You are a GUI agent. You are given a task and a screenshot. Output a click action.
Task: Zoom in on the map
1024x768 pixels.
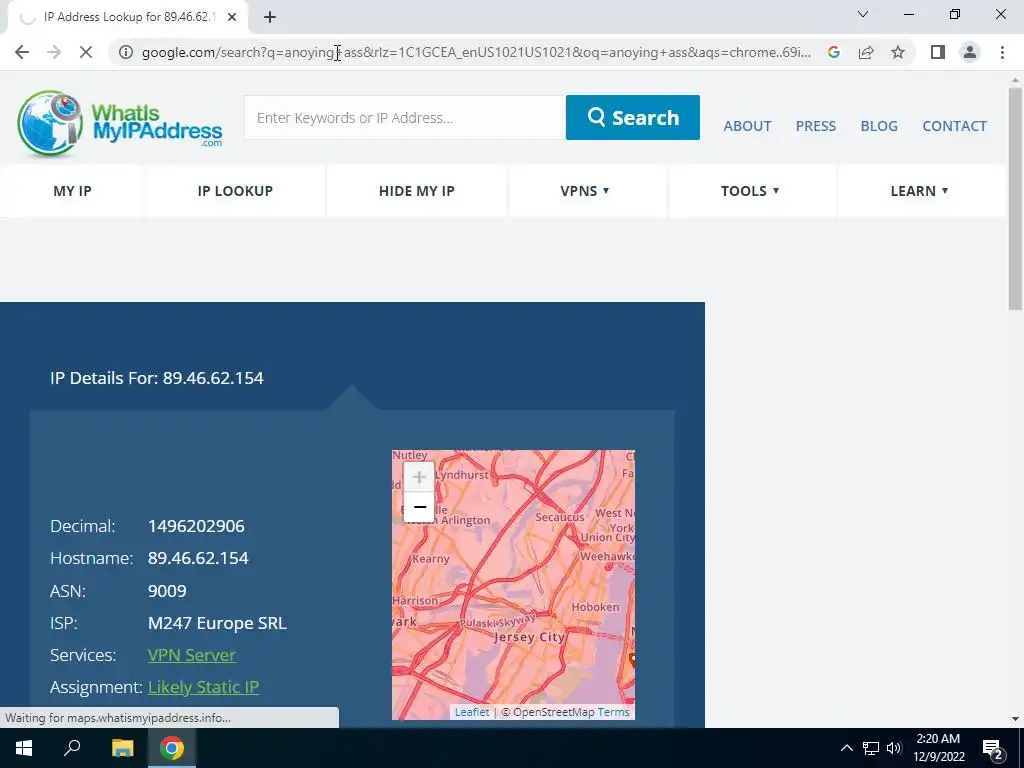pos(419,477)
